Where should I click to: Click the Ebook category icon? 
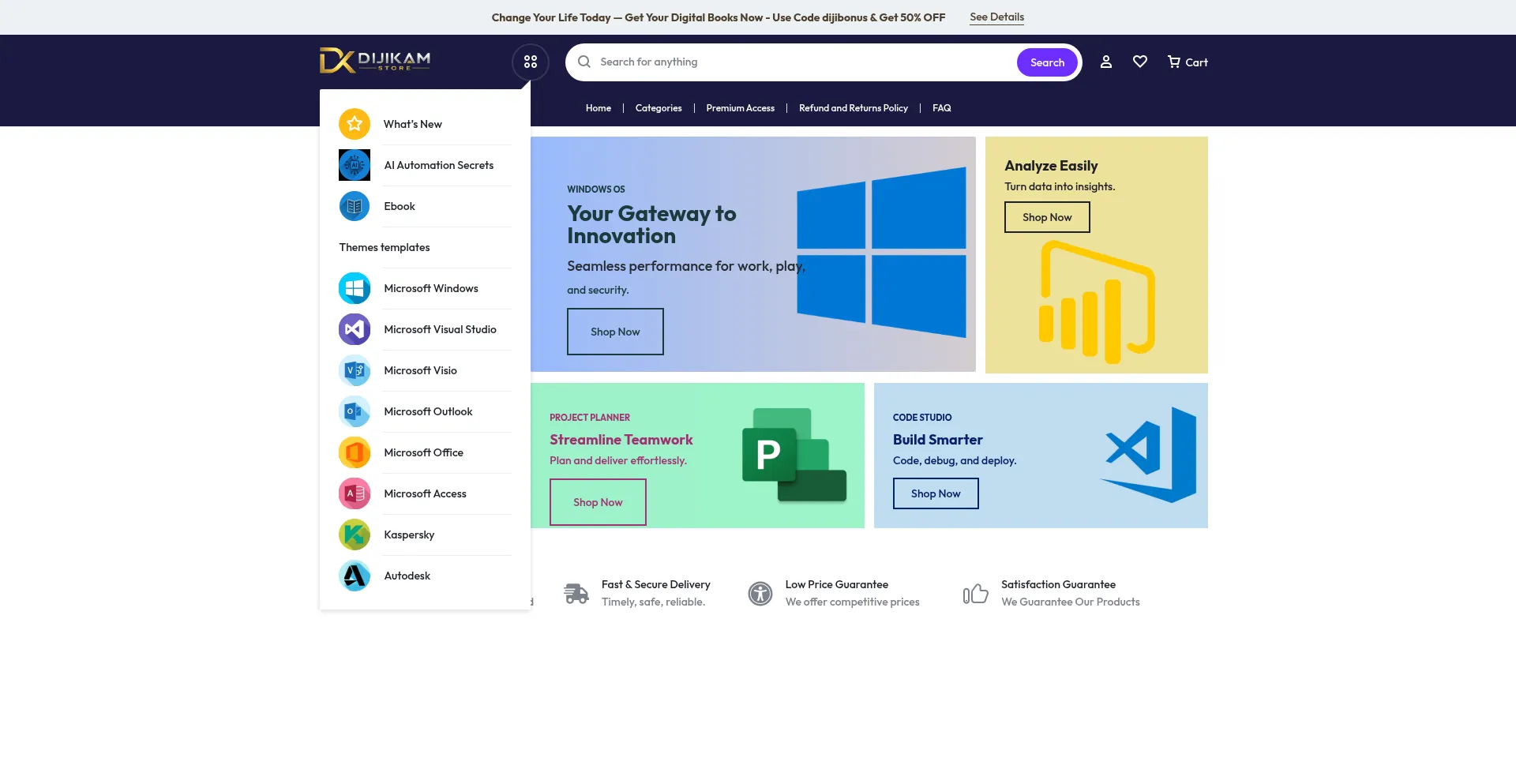[x=355, y=206]
